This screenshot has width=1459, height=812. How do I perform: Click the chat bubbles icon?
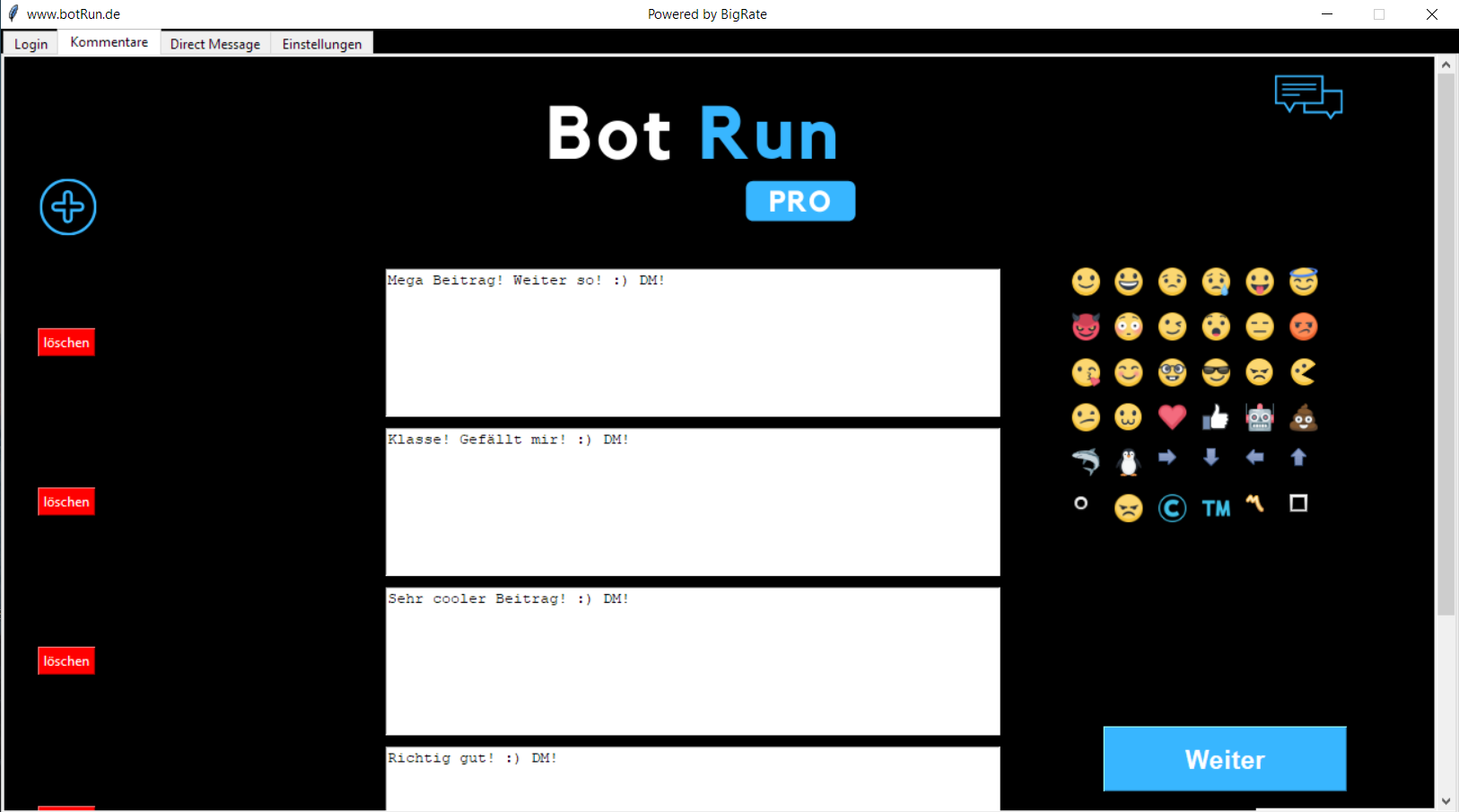click(1308, 96)
